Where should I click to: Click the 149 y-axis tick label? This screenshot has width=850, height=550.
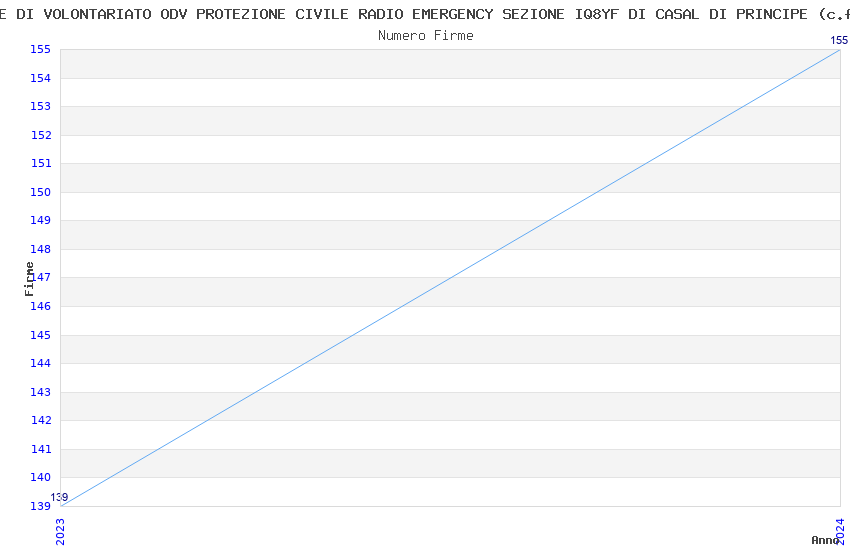click(41, 220)
